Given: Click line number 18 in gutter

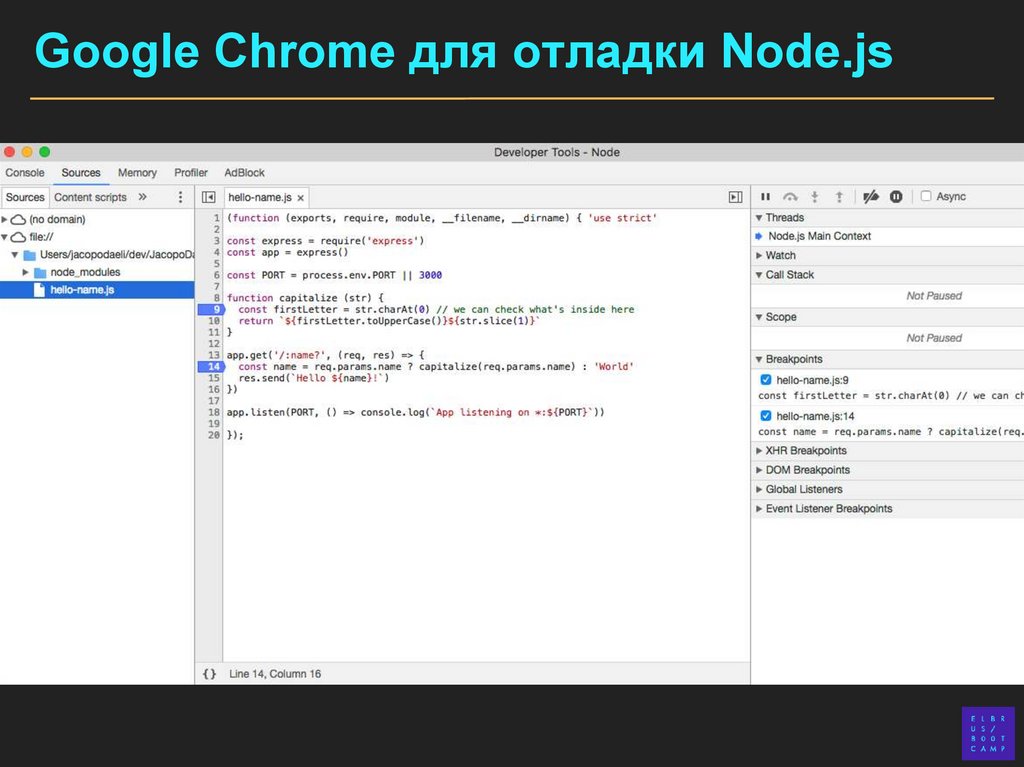Looking at the screenshot, I should [214, 412].
